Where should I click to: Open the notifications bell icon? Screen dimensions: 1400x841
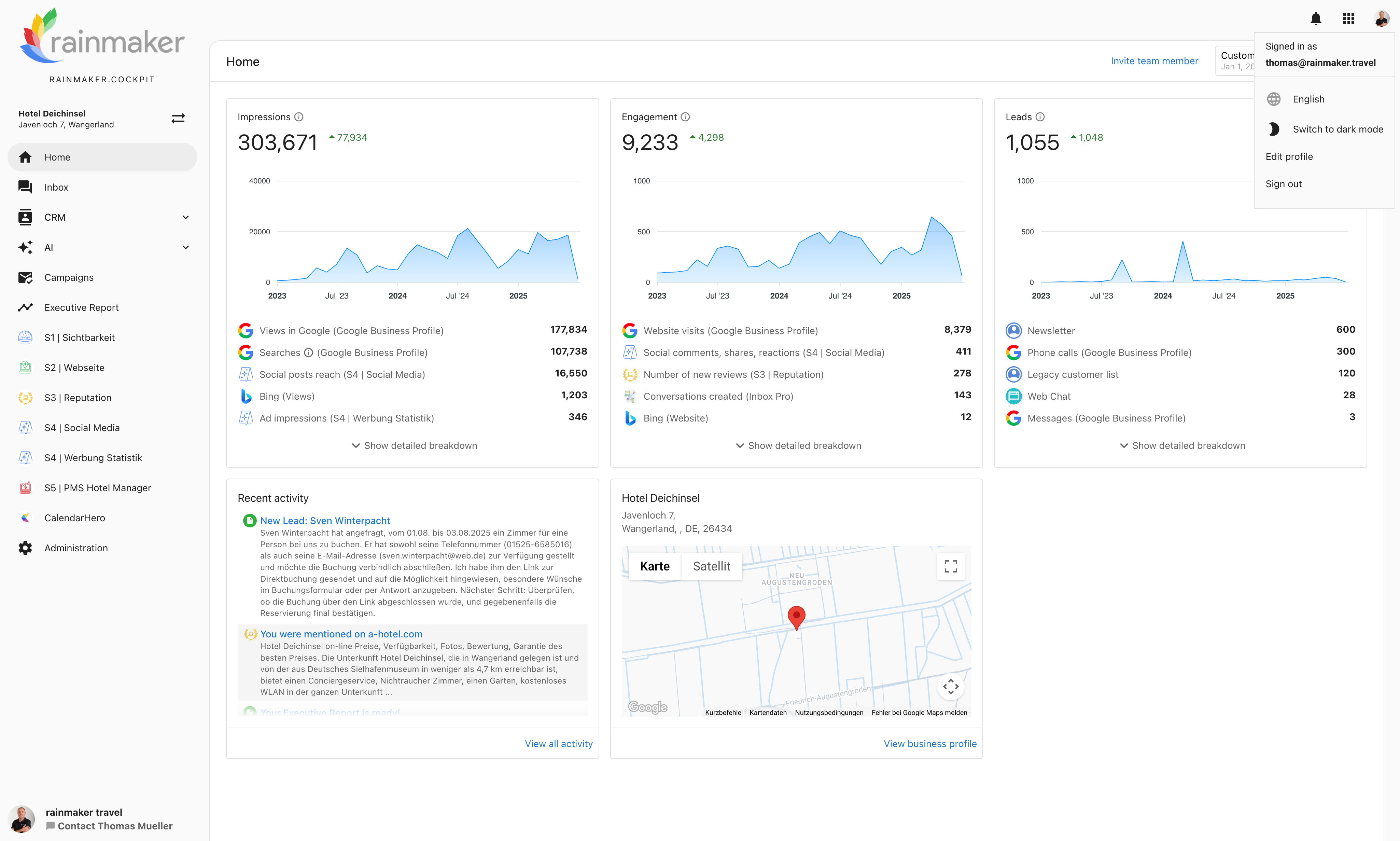(x=1316, y=19)
